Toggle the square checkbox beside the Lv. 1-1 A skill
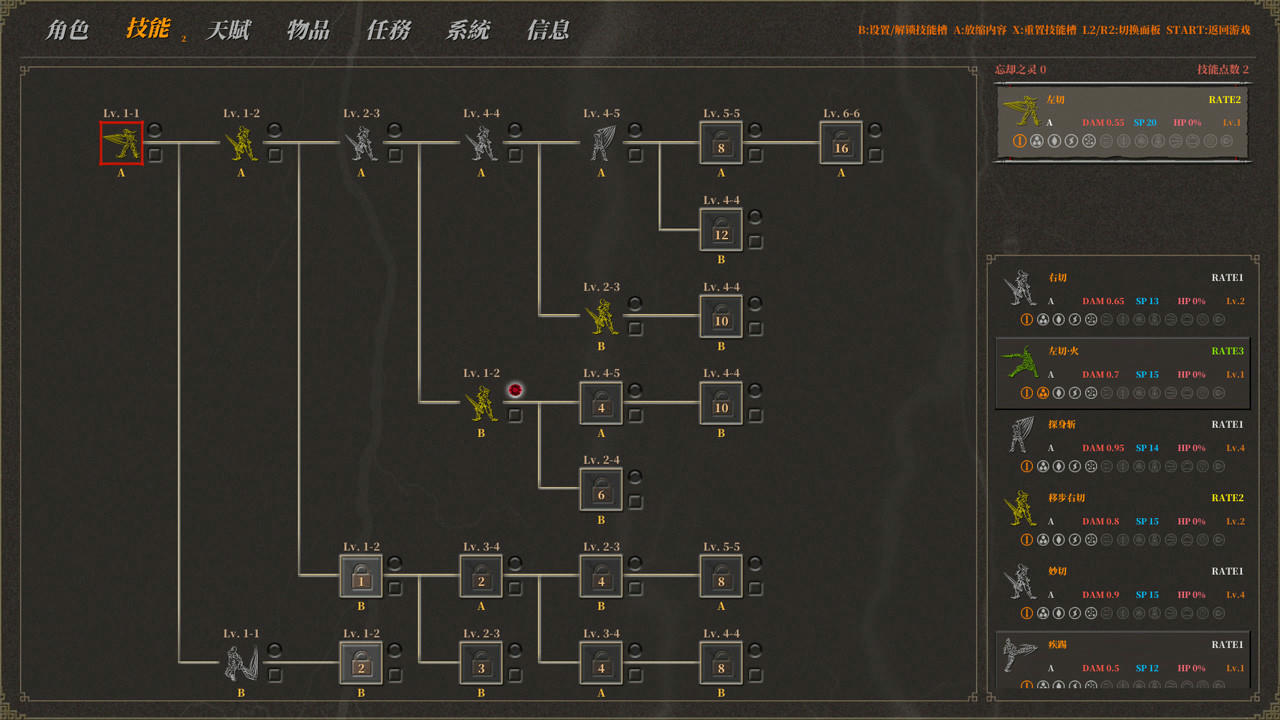This screenshot has width=1280, height=720. (155, 155)
